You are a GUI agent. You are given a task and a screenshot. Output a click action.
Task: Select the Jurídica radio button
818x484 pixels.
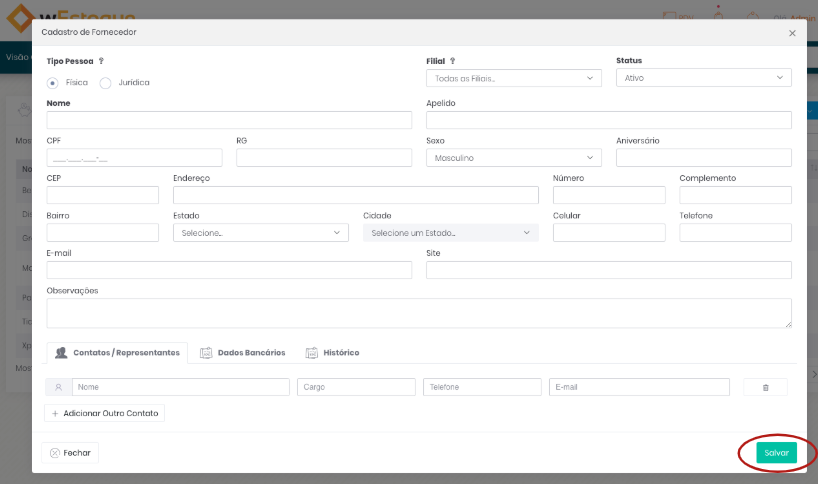click(105, 83)
